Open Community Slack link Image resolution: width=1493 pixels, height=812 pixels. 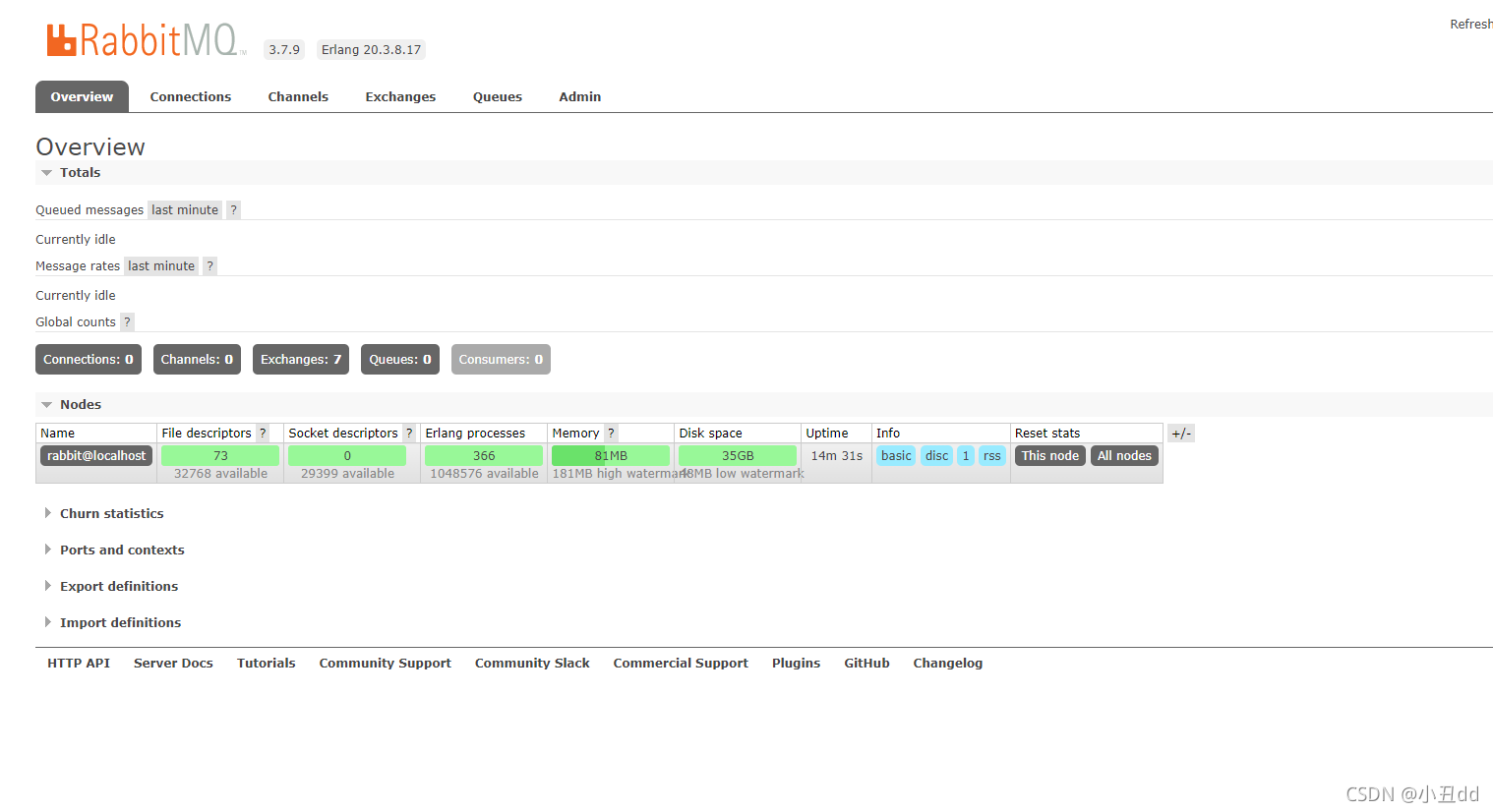pos(532,664)
